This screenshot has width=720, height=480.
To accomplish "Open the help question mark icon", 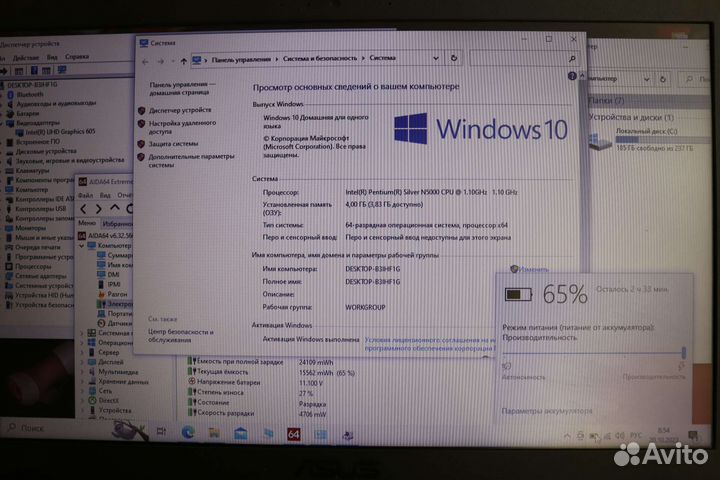I will point(572,76).
